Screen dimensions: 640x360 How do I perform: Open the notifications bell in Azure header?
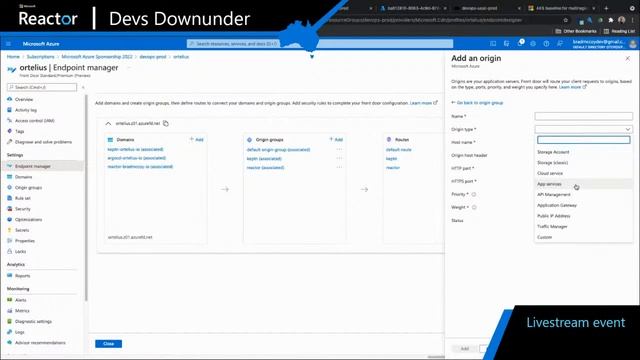pos(520,43)
